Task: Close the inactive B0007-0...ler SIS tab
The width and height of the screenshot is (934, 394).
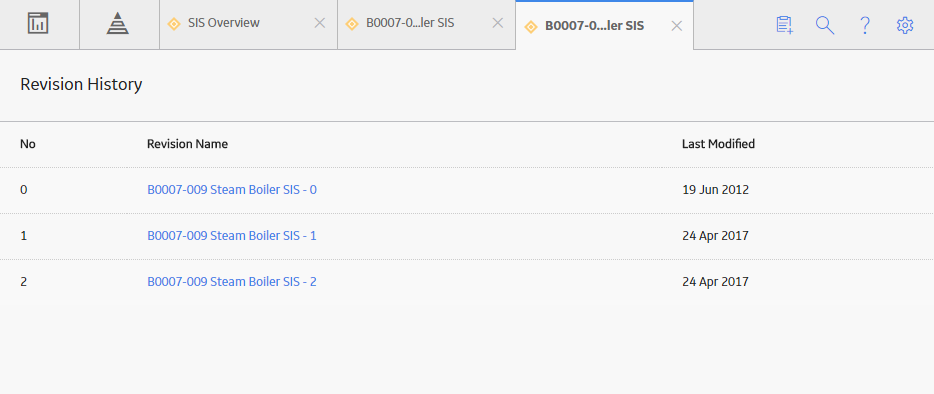Action: pos(497,23)
